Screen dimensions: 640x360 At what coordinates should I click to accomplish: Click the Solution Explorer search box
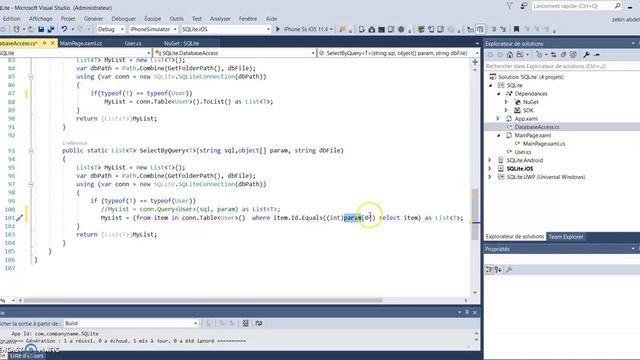click(561, 66)
